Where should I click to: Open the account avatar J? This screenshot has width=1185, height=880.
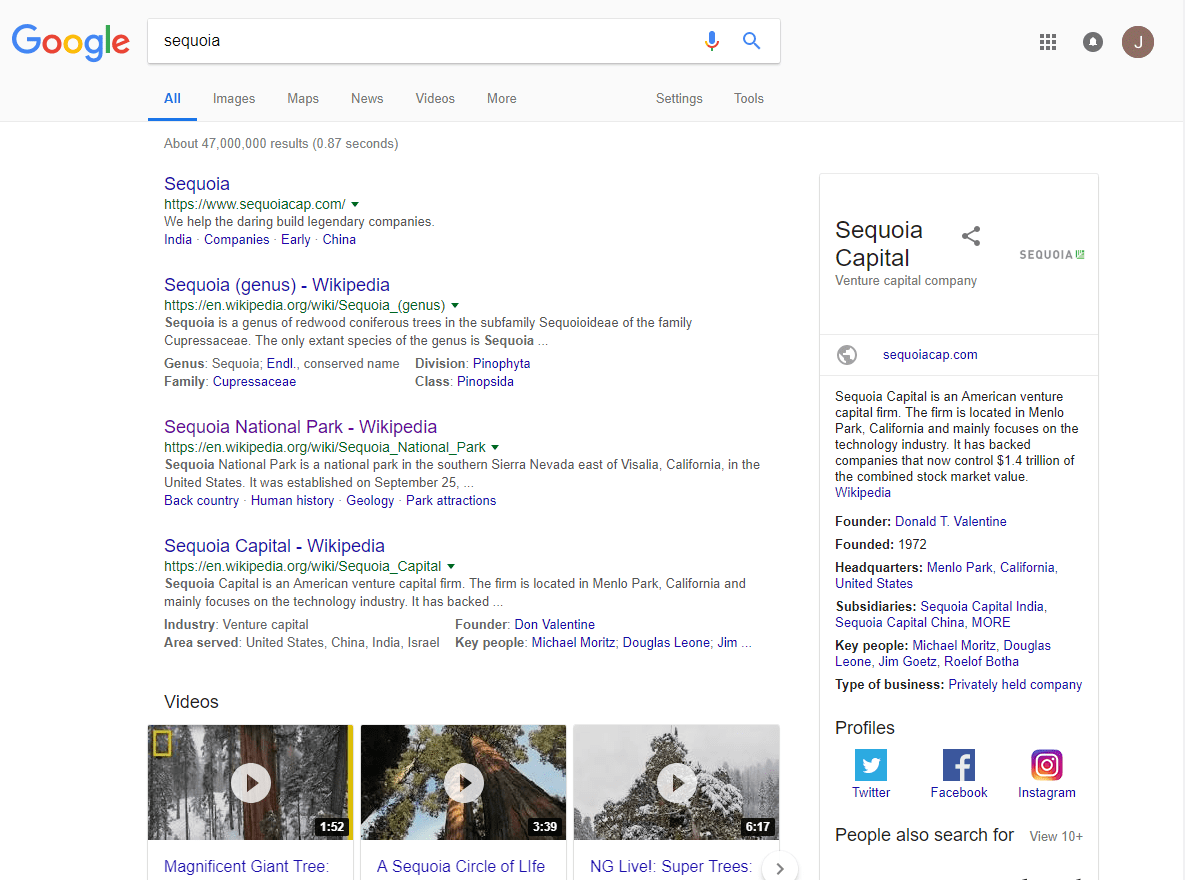pos(1137,42)
